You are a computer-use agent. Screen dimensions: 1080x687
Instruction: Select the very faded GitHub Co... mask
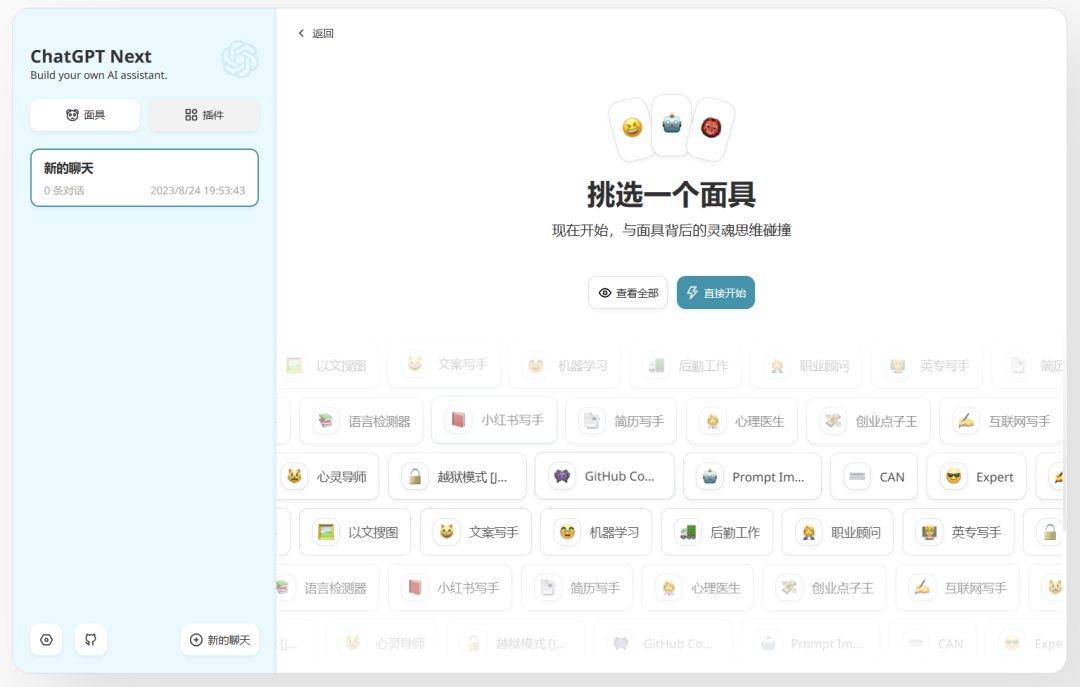point(663,644)
